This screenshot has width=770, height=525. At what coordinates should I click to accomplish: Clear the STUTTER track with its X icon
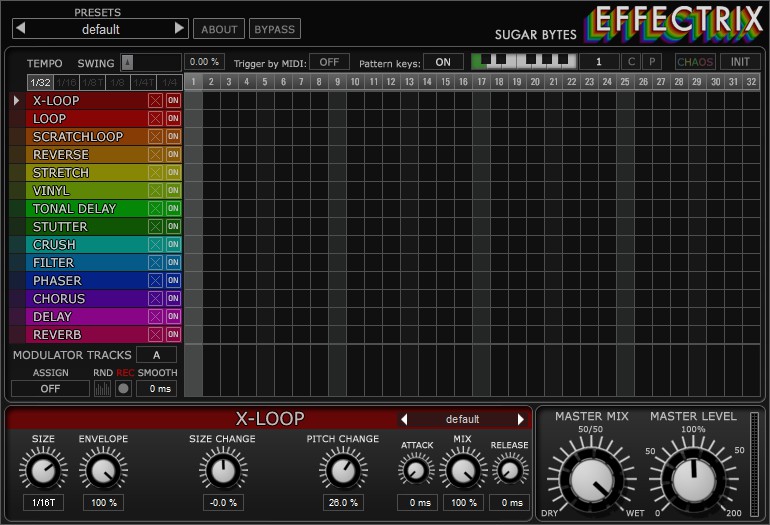tap(155, 226)
